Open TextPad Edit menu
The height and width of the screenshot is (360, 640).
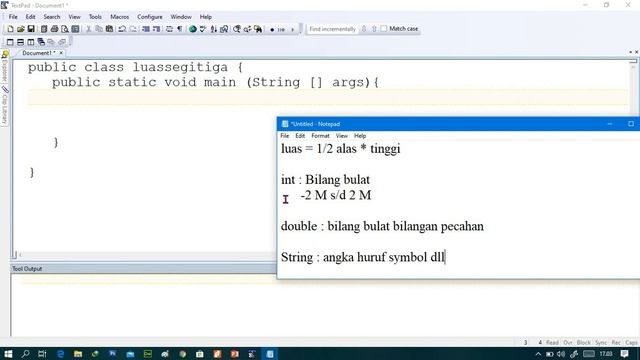pos(31,17)
